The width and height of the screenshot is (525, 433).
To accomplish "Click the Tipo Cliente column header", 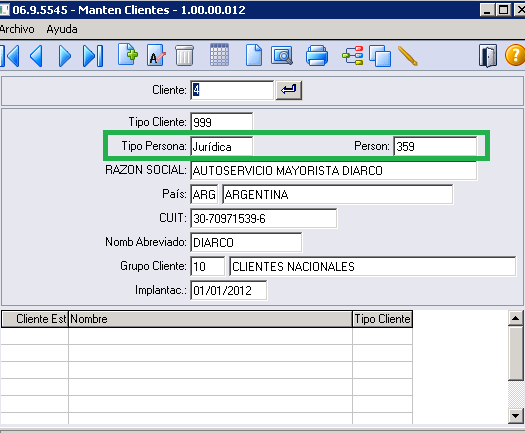I will point(382,319).
